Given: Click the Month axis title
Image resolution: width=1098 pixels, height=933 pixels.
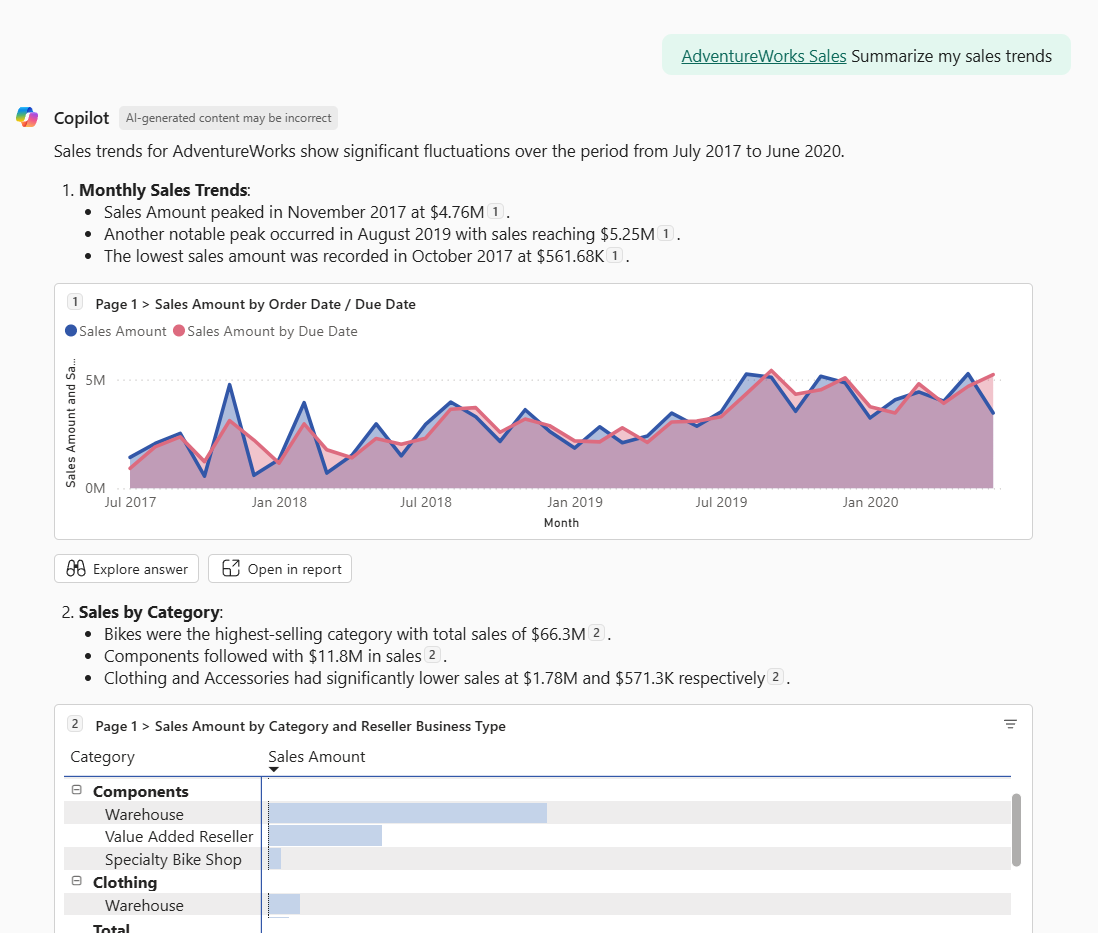Looking at the screenshot, I should (561, 523).
